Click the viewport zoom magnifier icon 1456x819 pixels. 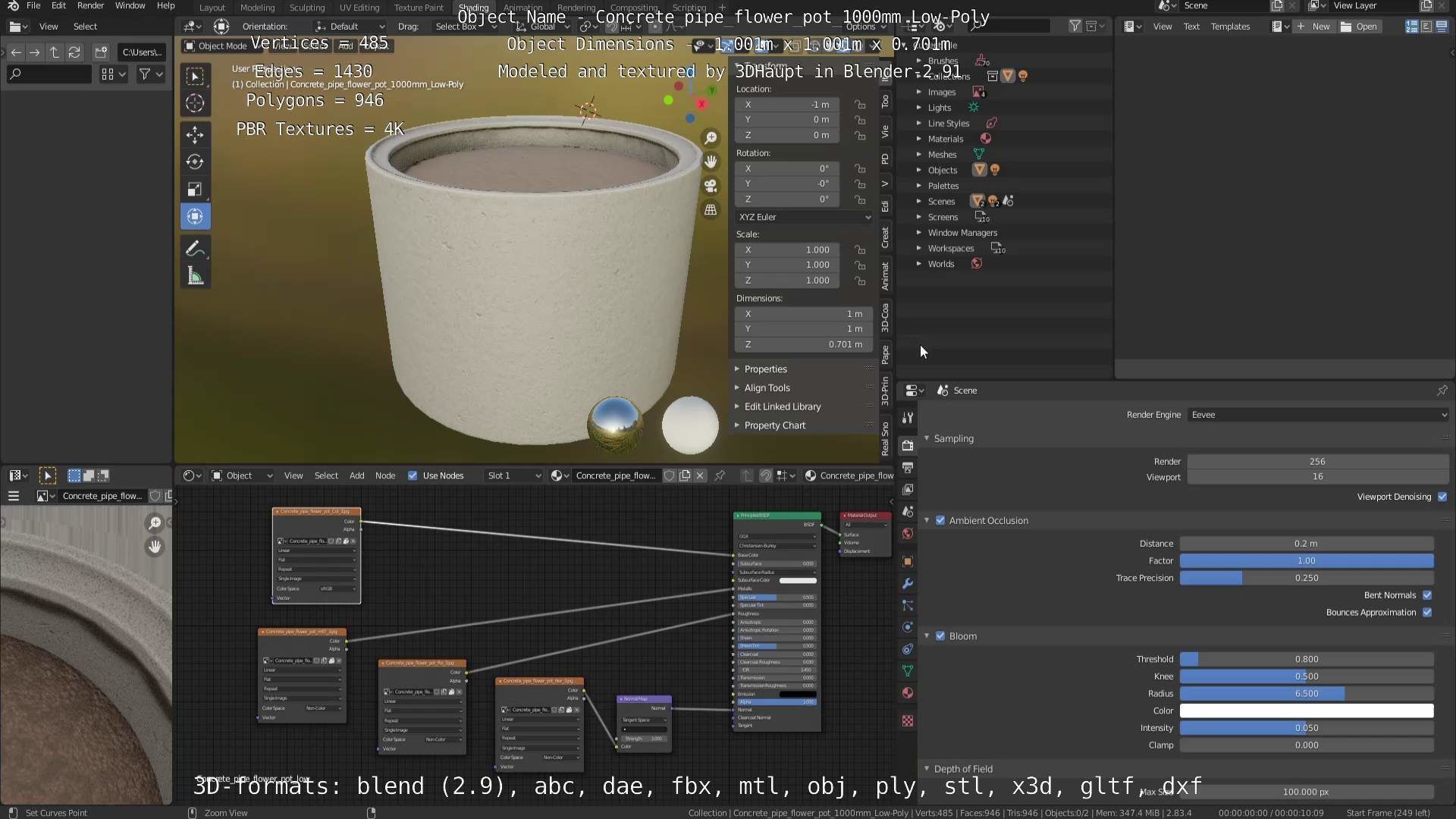coord(711,137)
